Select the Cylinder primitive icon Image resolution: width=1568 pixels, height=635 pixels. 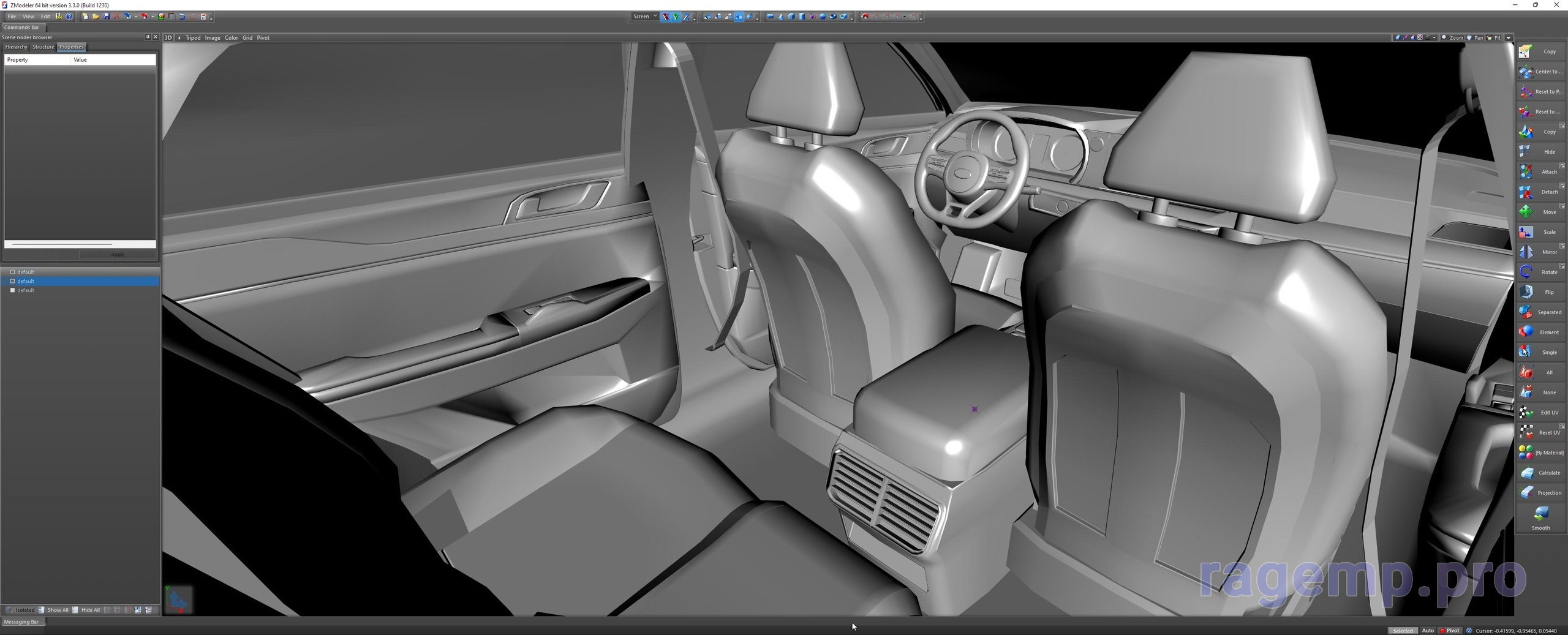pyautogui.click(x=802, y=17)
